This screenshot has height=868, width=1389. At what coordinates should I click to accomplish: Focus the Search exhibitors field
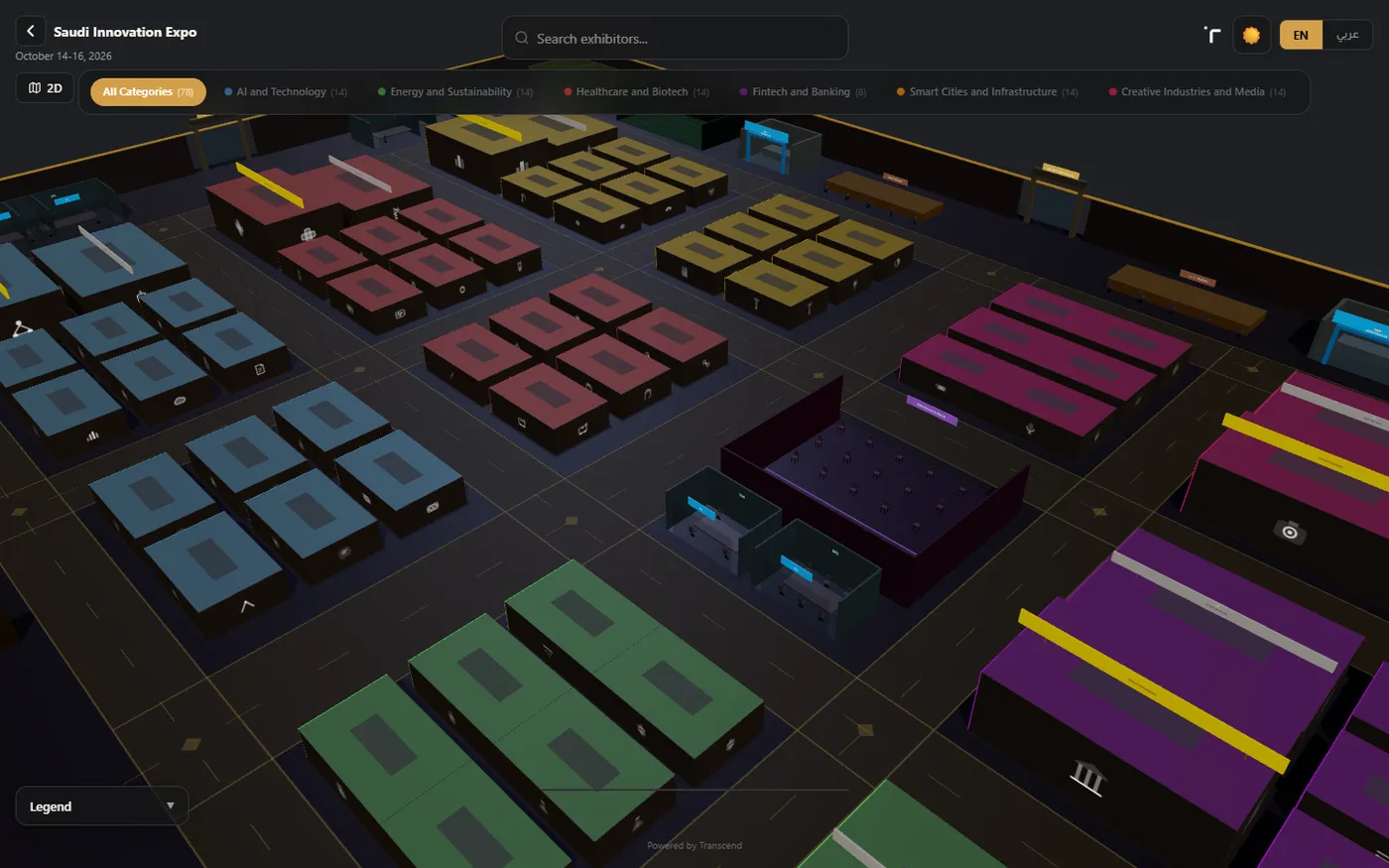pos(675,38)
